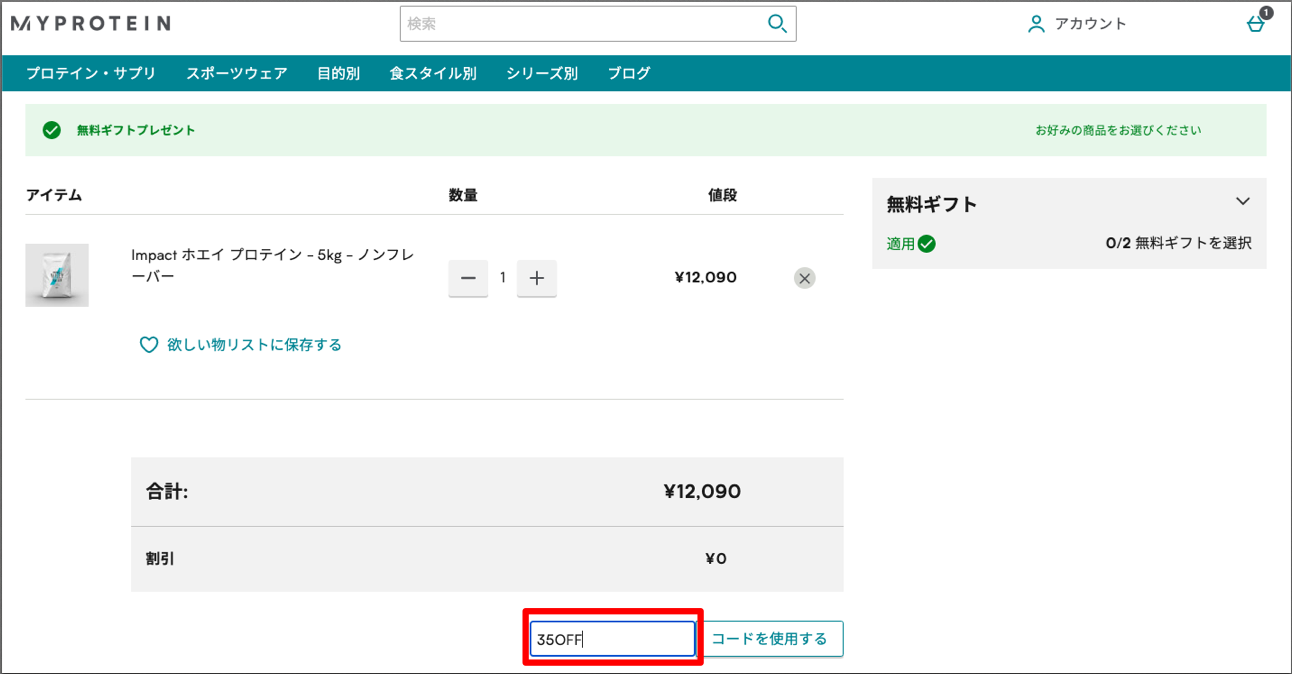Click the item price ¥12,090
The width and height of the screenshot is (1292, 674).
(x=706, y=278)
